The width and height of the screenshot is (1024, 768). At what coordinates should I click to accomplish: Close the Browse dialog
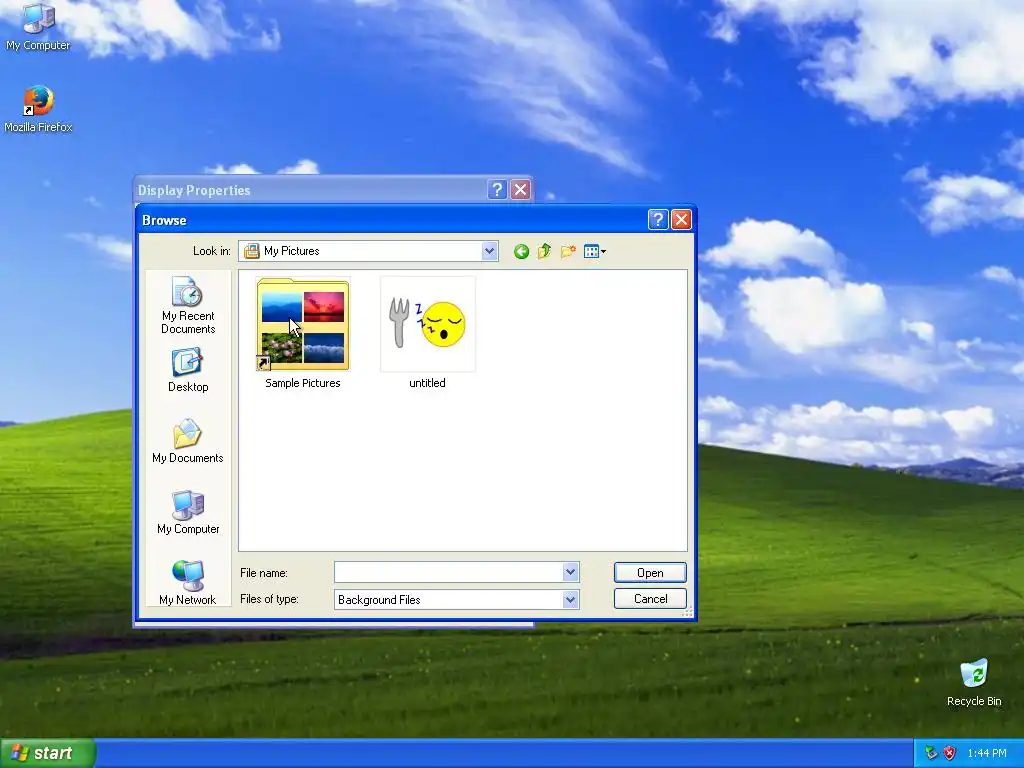680,219
